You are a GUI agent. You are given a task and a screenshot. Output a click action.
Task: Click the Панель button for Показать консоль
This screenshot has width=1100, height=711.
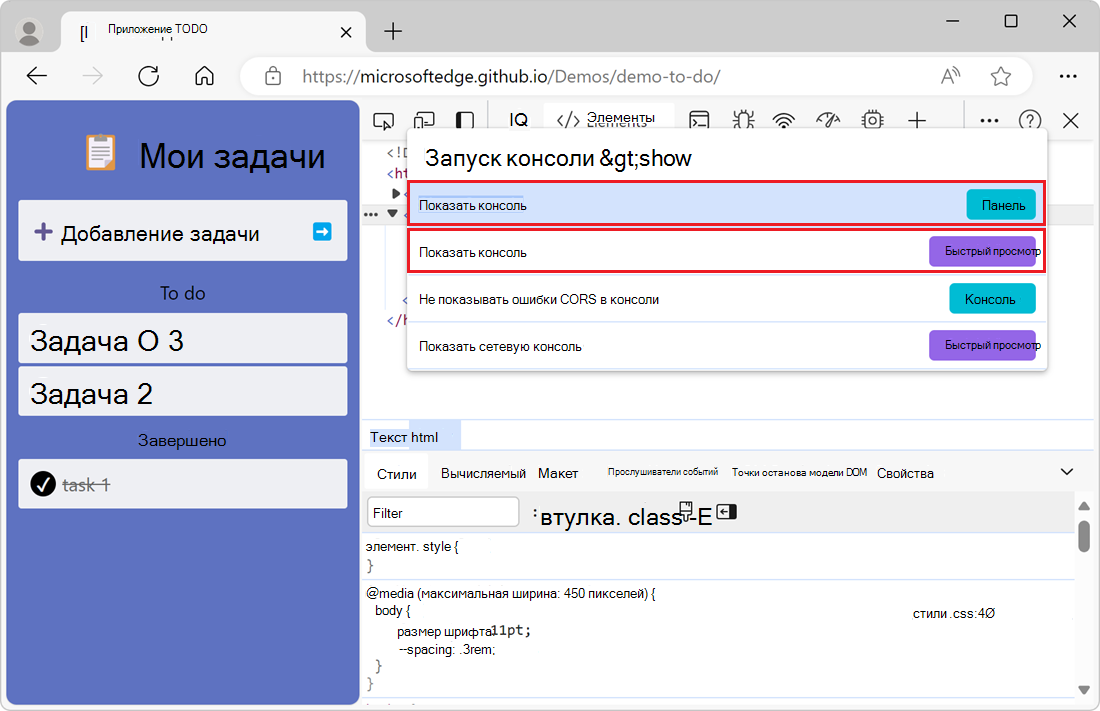coord(999,203)
